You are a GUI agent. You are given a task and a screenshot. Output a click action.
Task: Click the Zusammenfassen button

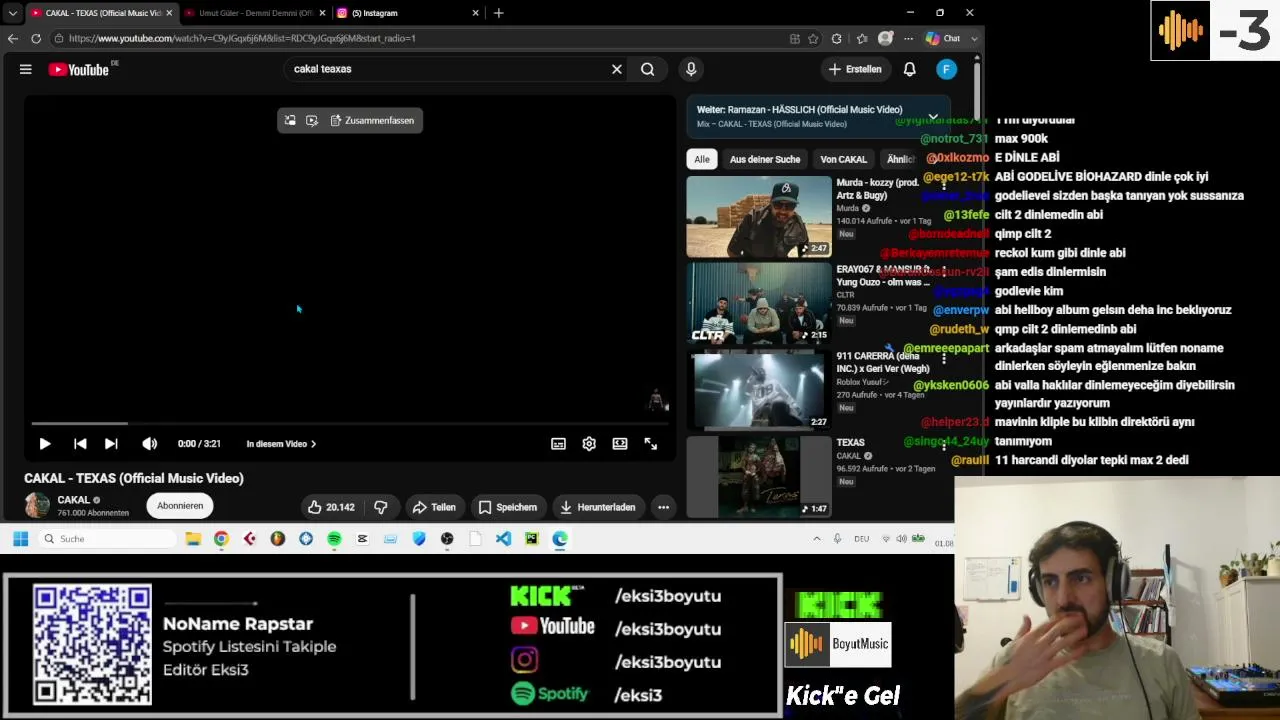[x=372, y=120]
